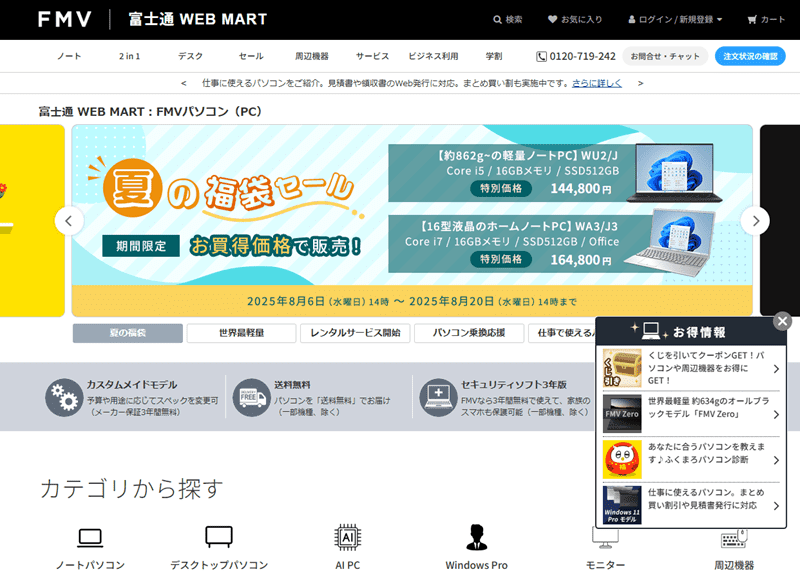Click the FMV logo
The width and height of the screenshot is (800, 574).
(x=65, y=19)
